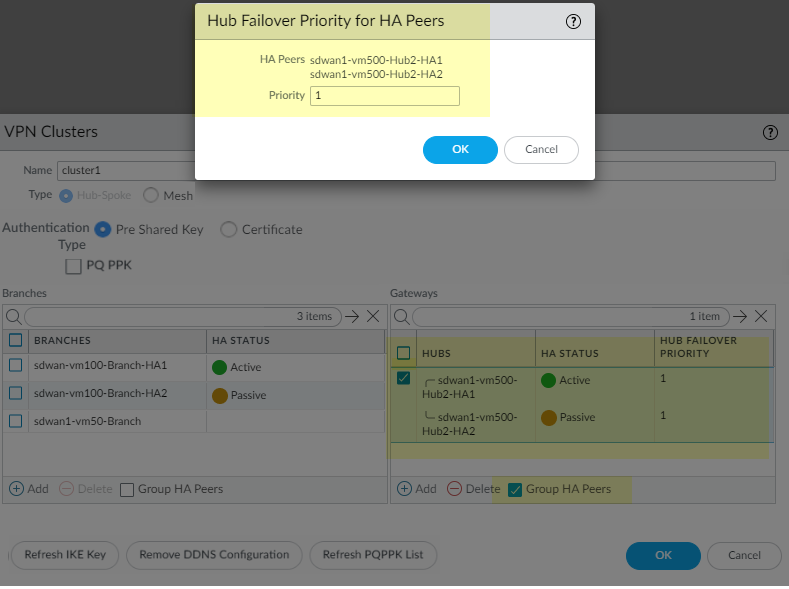Screen dimensions: 789x589
Task: Apply the Gateways filter arrow
Action: [x=740, y=316]
